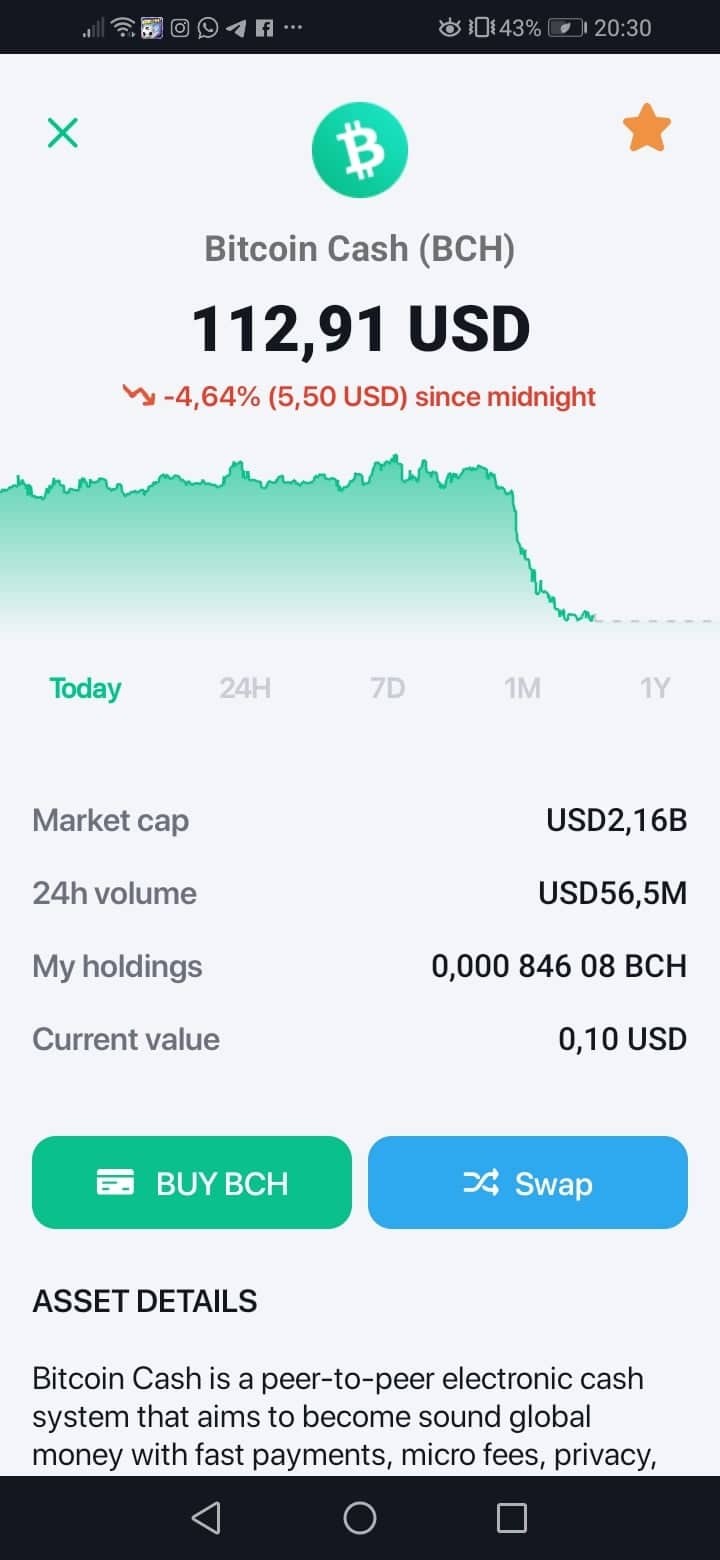The image size is (720, 1560).
Task: Select the Today chart range
Action: click(86, 688)
